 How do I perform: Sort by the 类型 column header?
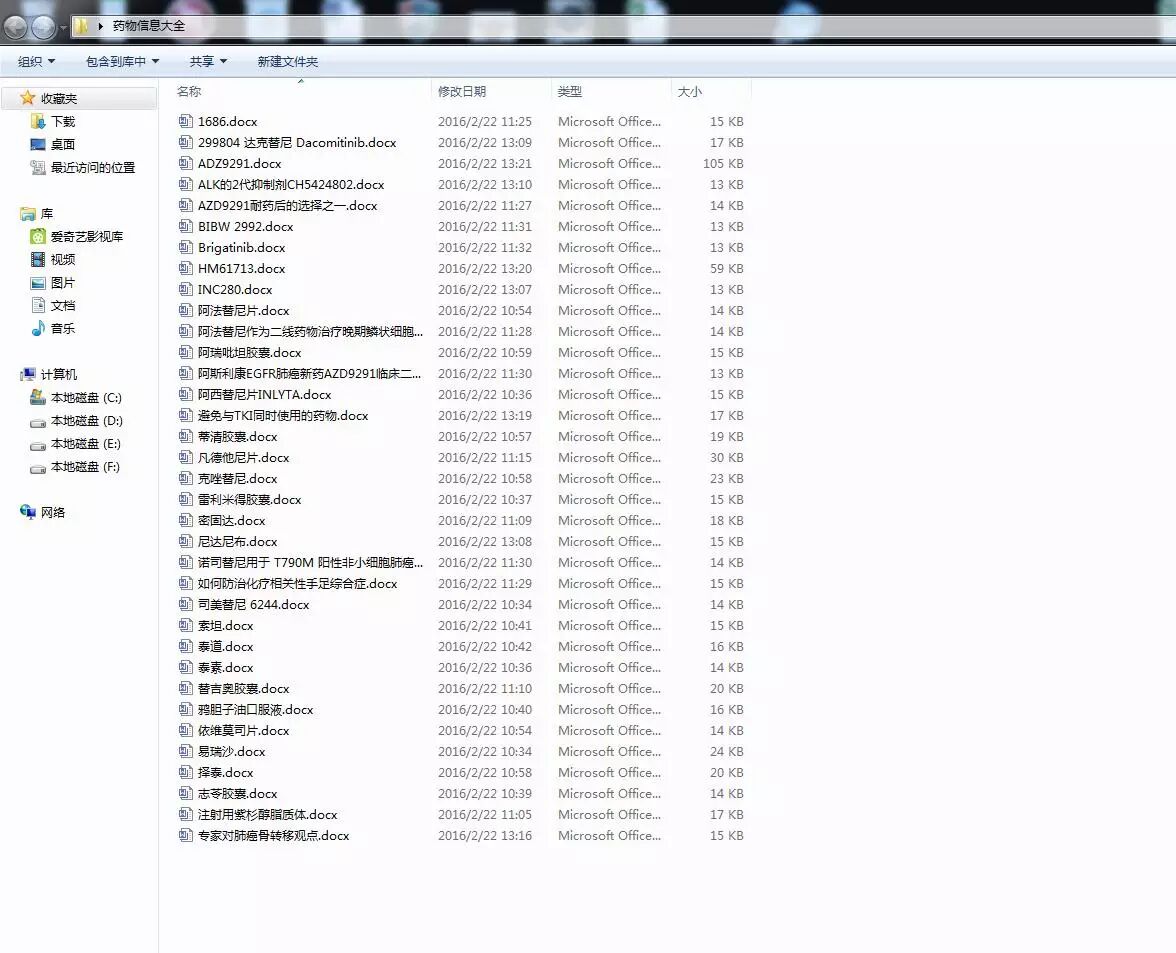pyautogui.click(x=569, y=91)
